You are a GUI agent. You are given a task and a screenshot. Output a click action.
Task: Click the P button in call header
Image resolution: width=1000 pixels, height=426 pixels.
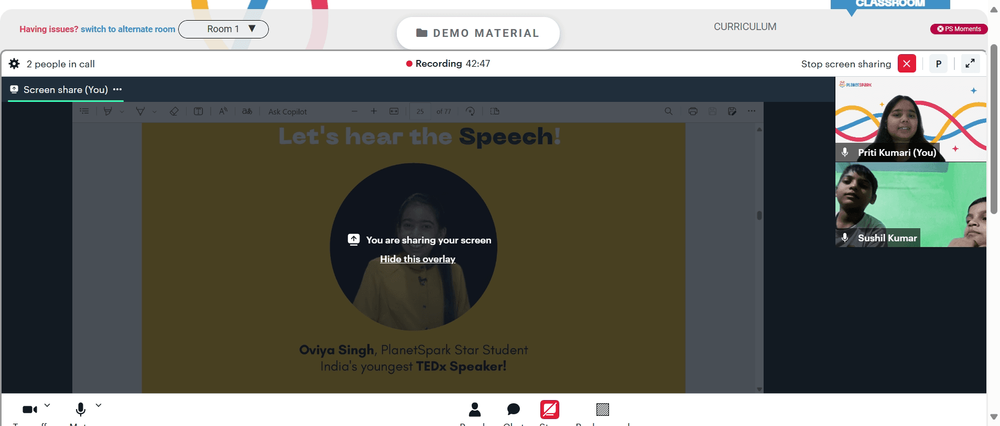[938, 64]
